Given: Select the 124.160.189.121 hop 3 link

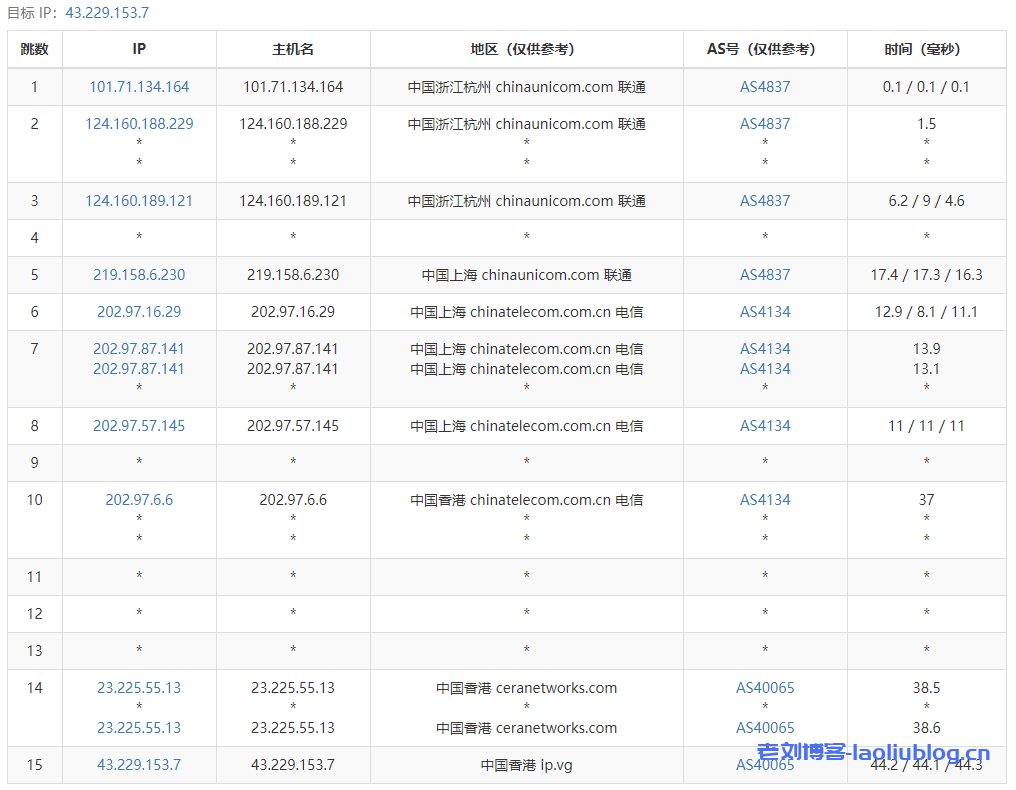Looking at the screenshot, I should (139, 201).
